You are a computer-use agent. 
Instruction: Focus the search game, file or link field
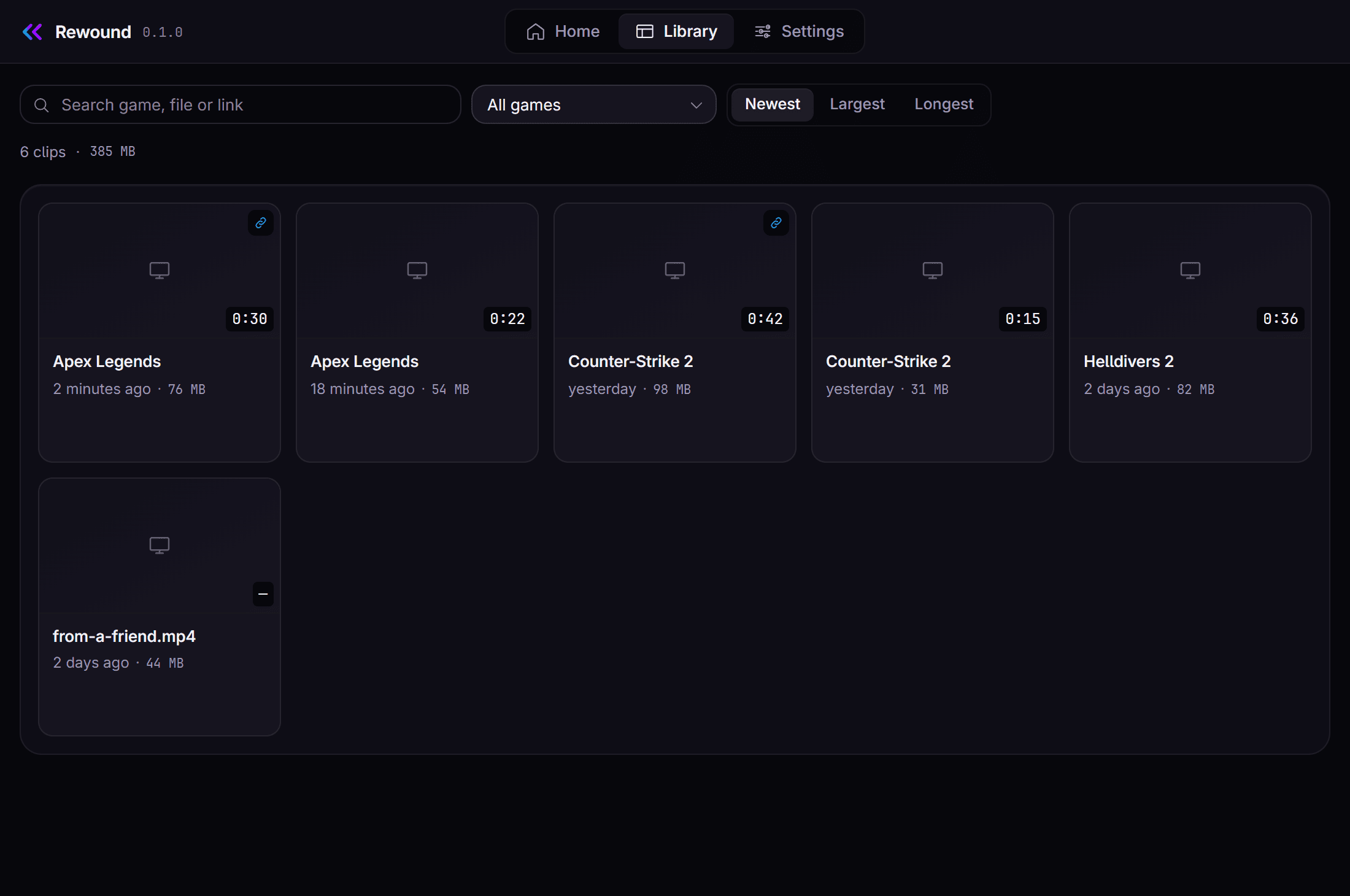tap(241, 105)
